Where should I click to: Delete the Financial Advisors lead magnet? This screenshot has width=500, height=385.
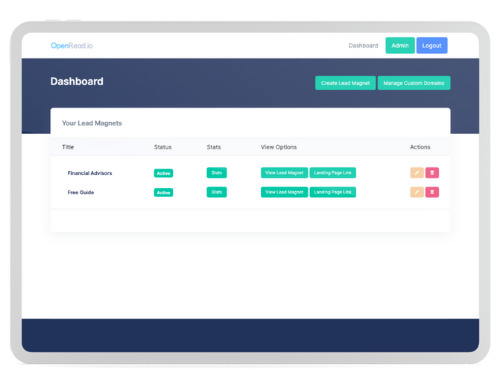(432, 173)
